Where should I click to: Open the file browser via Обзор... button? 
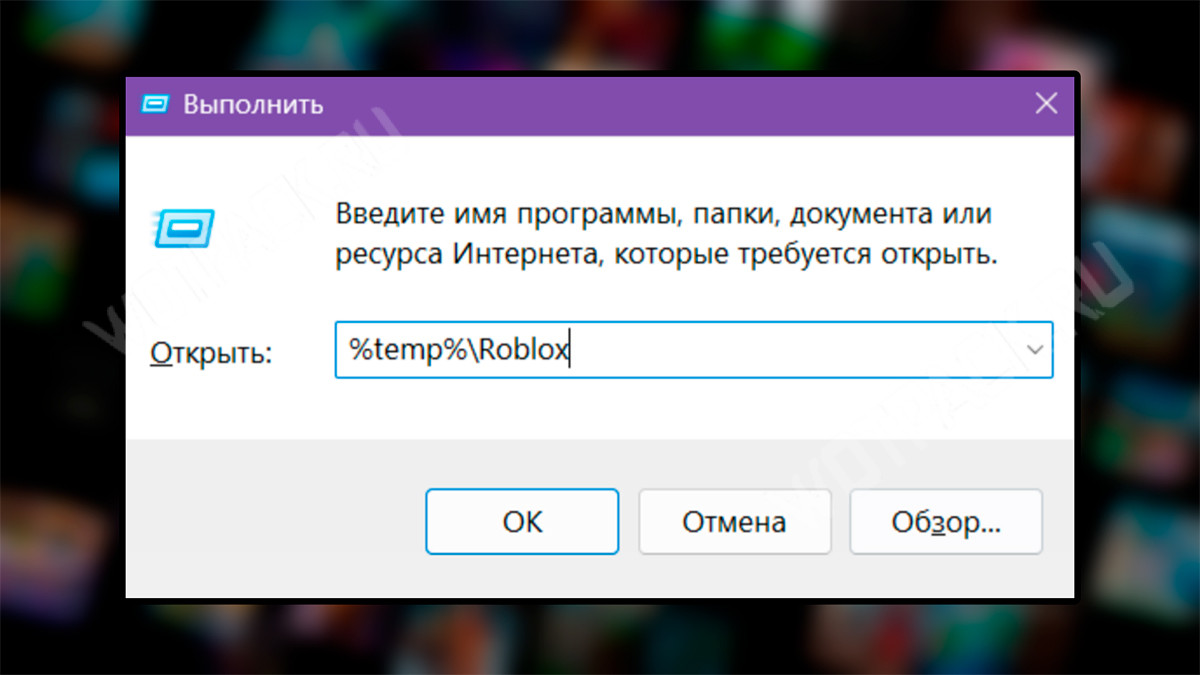click(946, 521)
